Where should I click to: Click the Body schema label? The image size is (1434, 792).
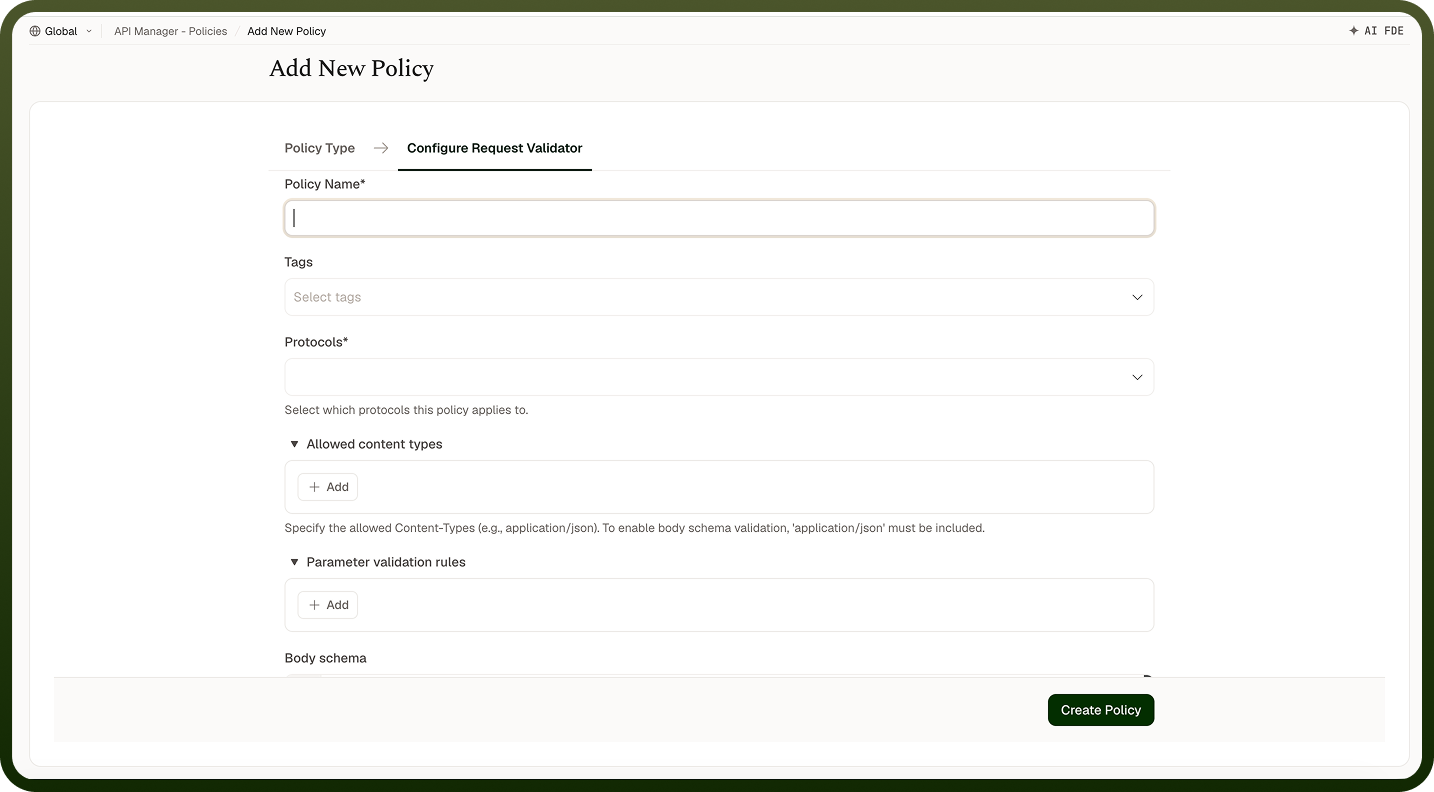[325, 658]
